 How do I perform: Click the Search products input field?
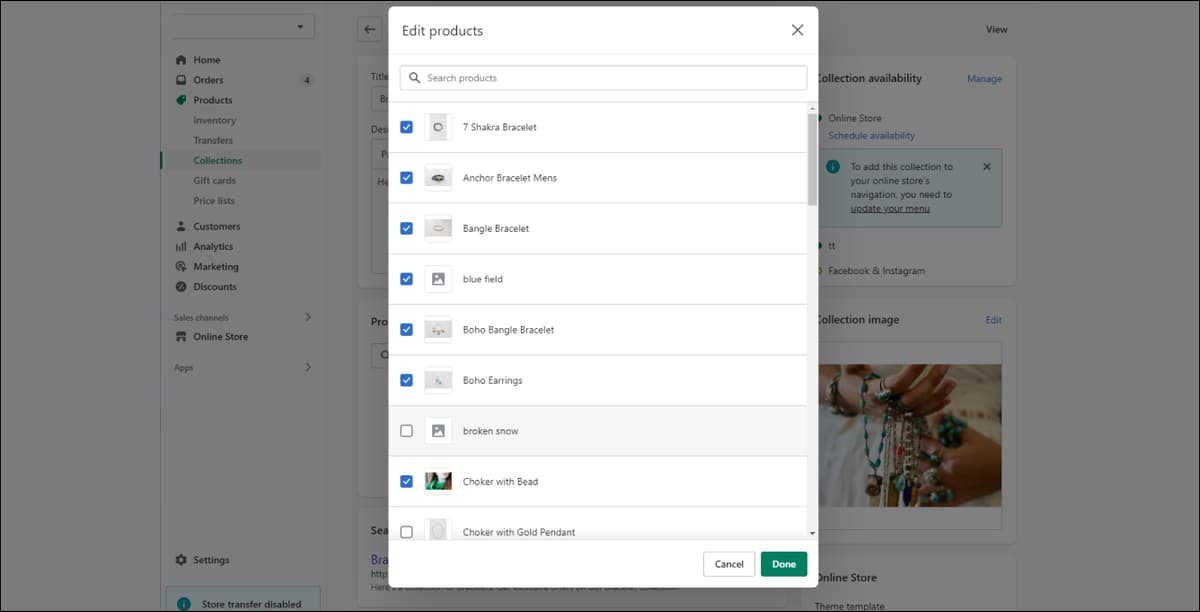tap(603, 78)
